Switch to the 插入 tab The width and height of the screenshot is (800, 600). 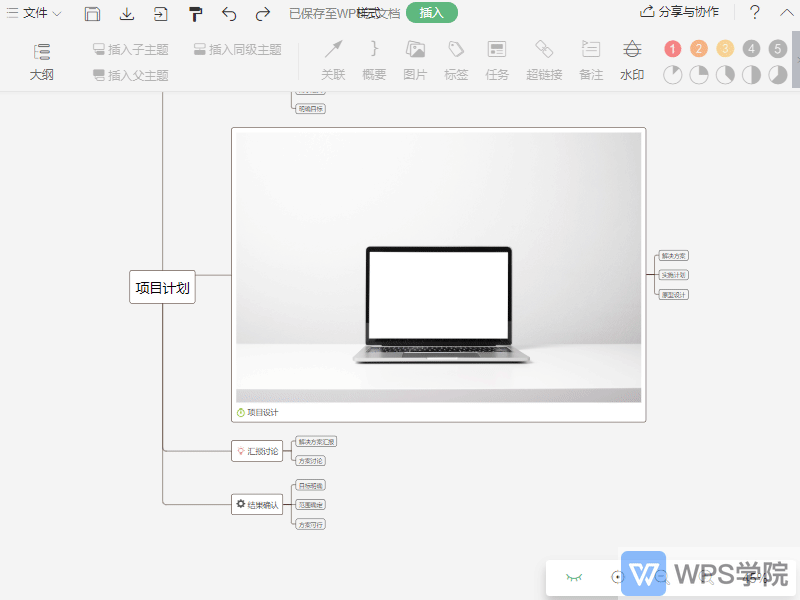pyautogui.click(x=432, y=13)
